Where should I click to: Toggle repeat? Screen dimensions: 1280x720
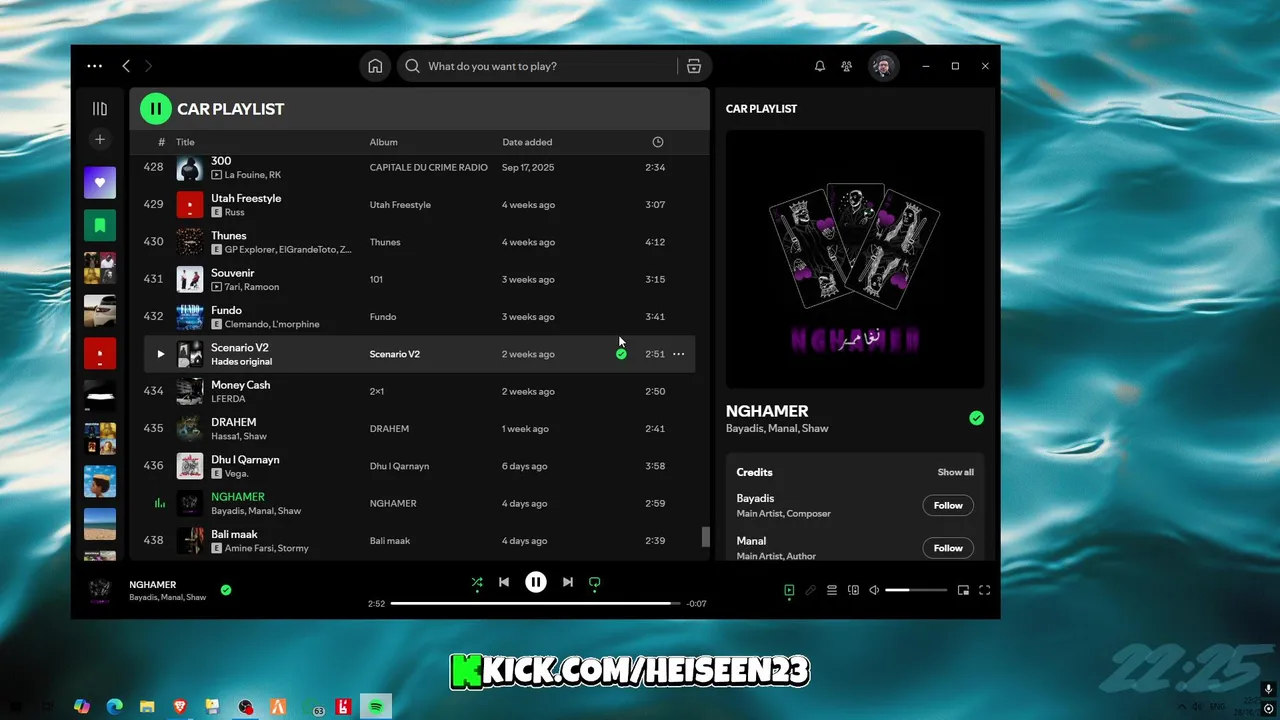(x=594, y=582)
